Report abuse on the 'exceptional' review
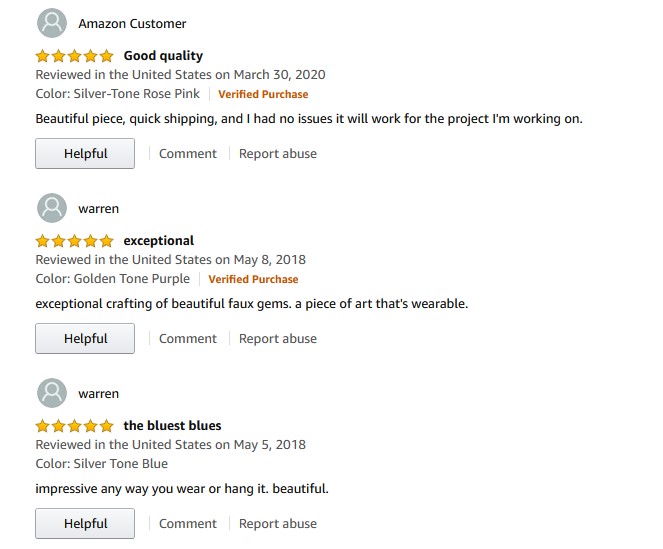Viewport: 663px width, 549px height. [277, 339]
